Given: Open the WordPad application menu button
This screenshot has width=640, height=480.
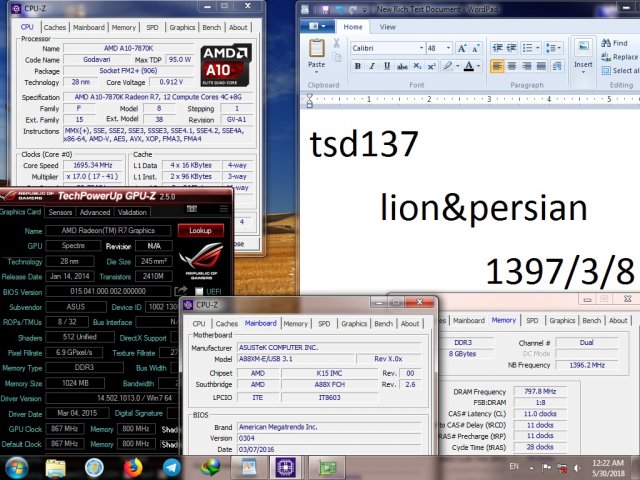Looking at the screenshot, I should click(x=317, y=27).
